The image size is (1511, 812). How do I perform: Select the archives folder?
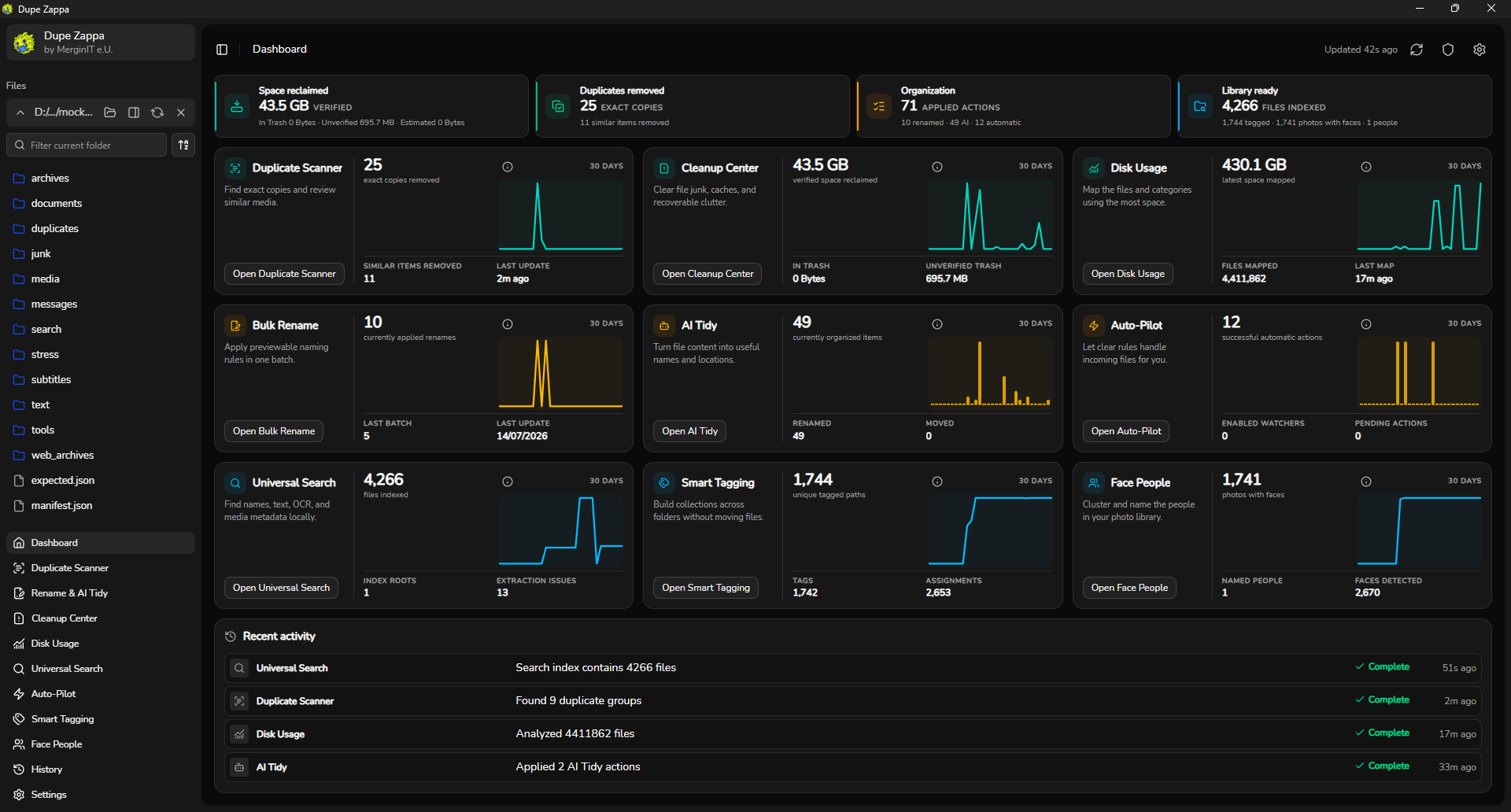pyautogui.click(x=101, y=179)
